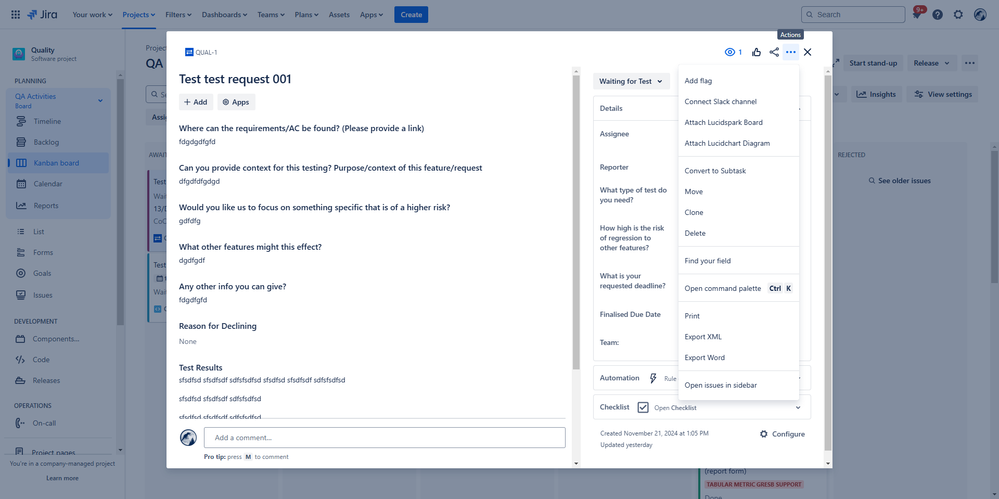
Task: Click the Insights button
Action: click(875, 94)
